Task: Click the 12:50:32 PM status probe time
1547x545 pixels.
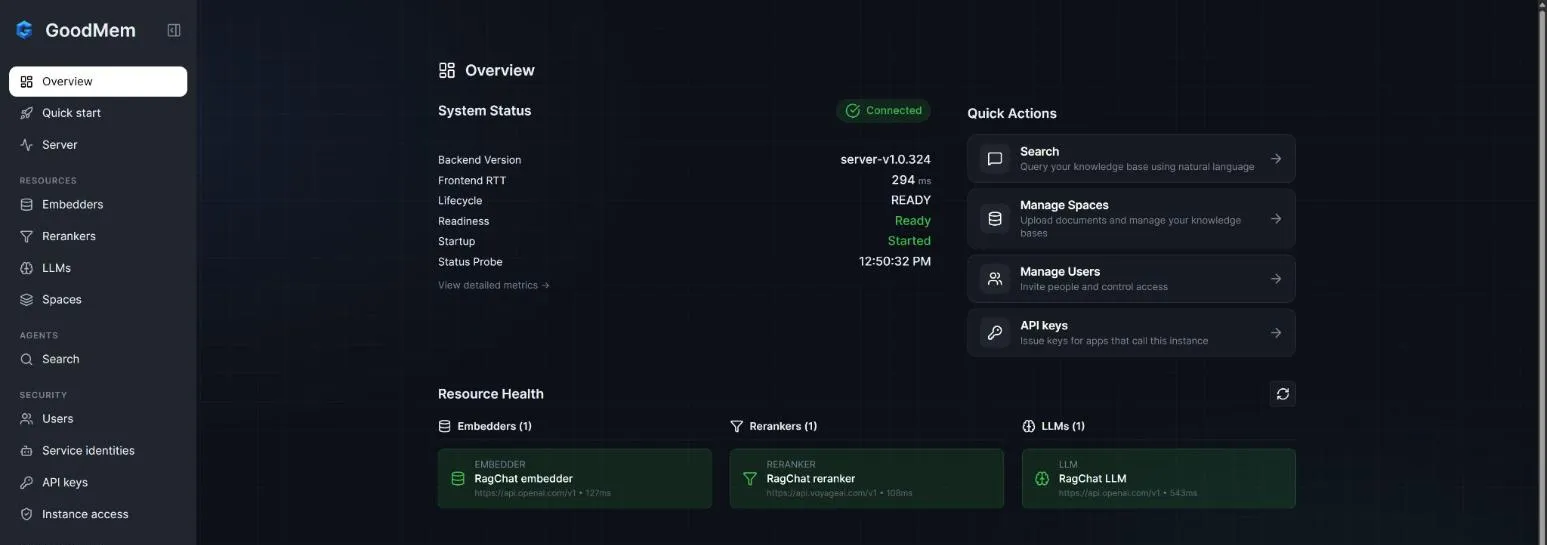Action: point(895,262)
